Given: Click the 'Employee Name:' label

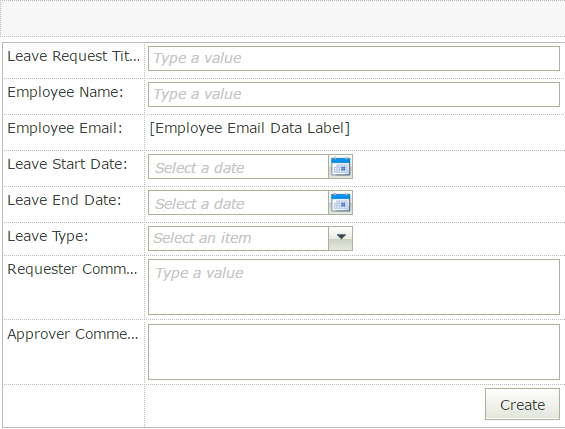Looking at the screenshot, I should coord(65,92).
